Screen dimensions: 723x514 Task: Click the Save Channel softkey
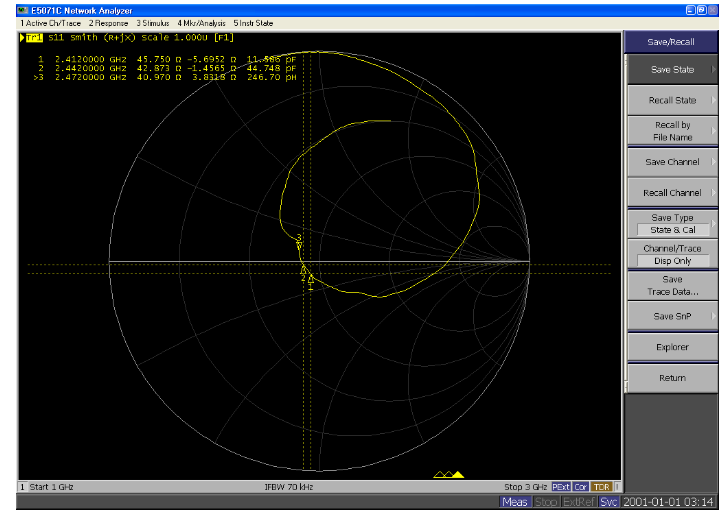tap(672, 162)
